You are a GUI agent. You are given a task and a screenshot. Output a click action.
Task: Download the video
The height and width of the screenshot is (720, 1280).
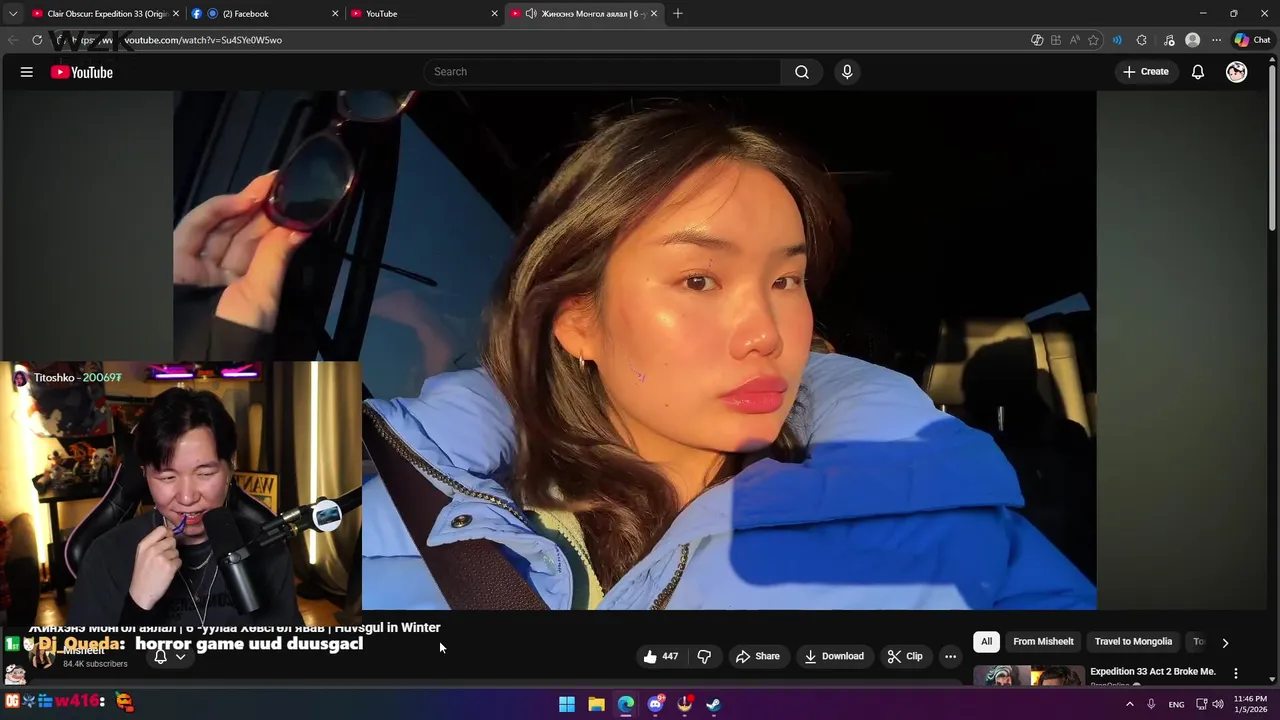[834, 656]
